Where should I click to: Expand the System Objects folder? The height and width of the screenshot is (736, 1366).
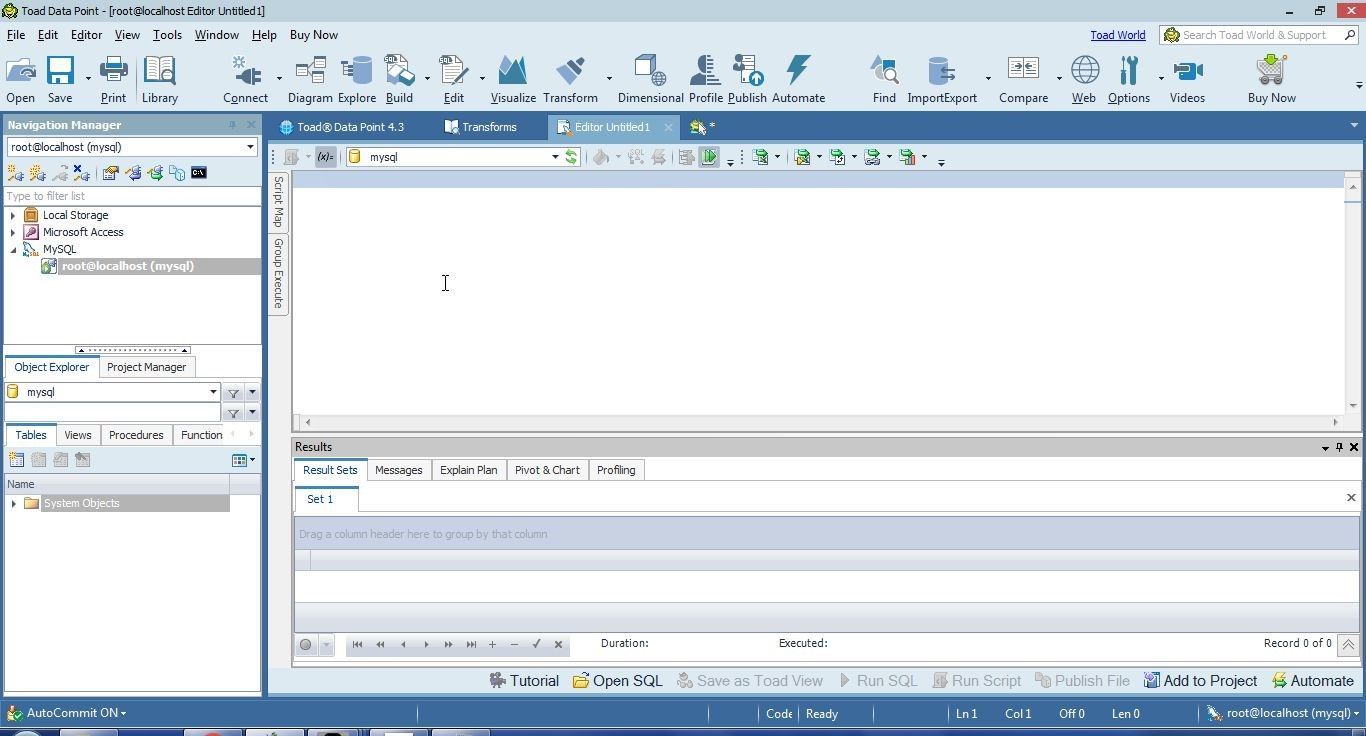coord(13,503)
